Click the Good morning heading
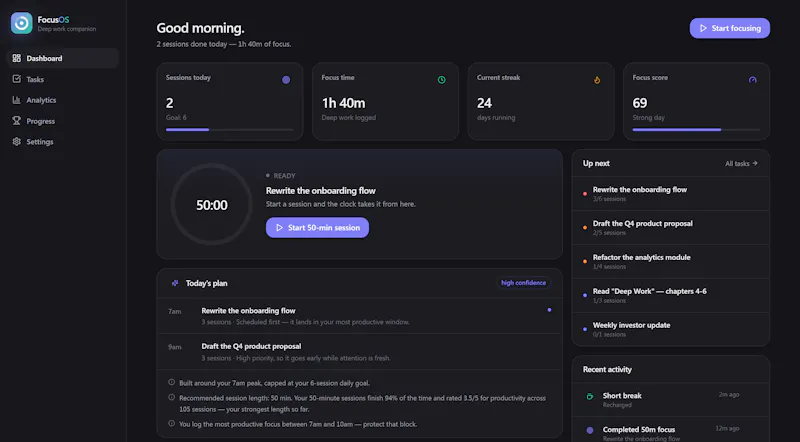 pos(200,28)
